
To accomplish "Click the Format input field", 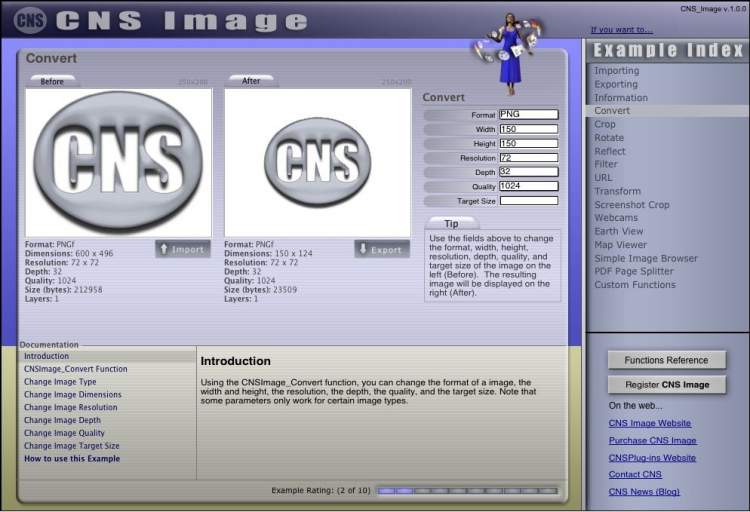I will (x=529, y=114).
